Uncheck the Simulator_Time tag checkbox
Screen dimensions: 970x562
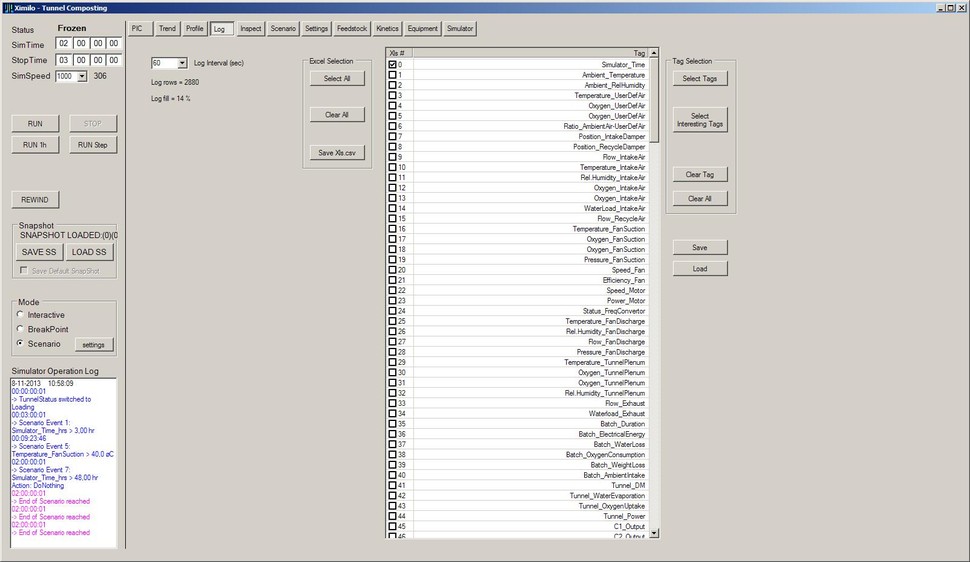coord(393,64)
